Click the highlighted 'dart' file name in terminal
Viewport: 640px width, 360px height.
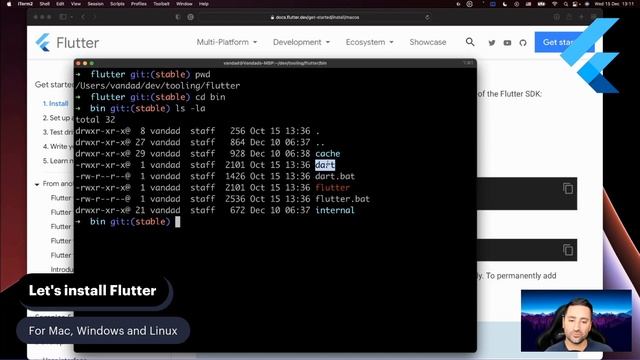click(x=325, y=165)
